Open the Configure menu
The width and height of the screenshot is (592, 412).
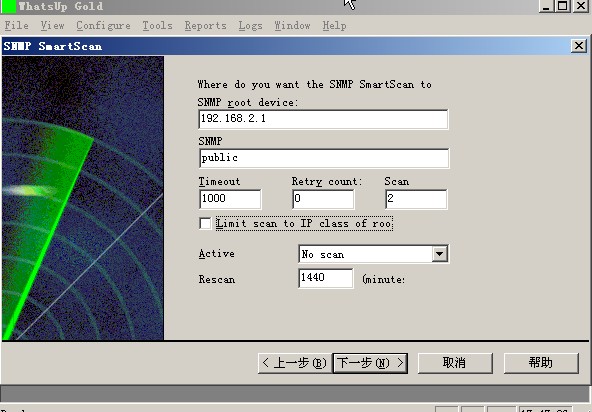pyautogui.click(x=103, y=26)
